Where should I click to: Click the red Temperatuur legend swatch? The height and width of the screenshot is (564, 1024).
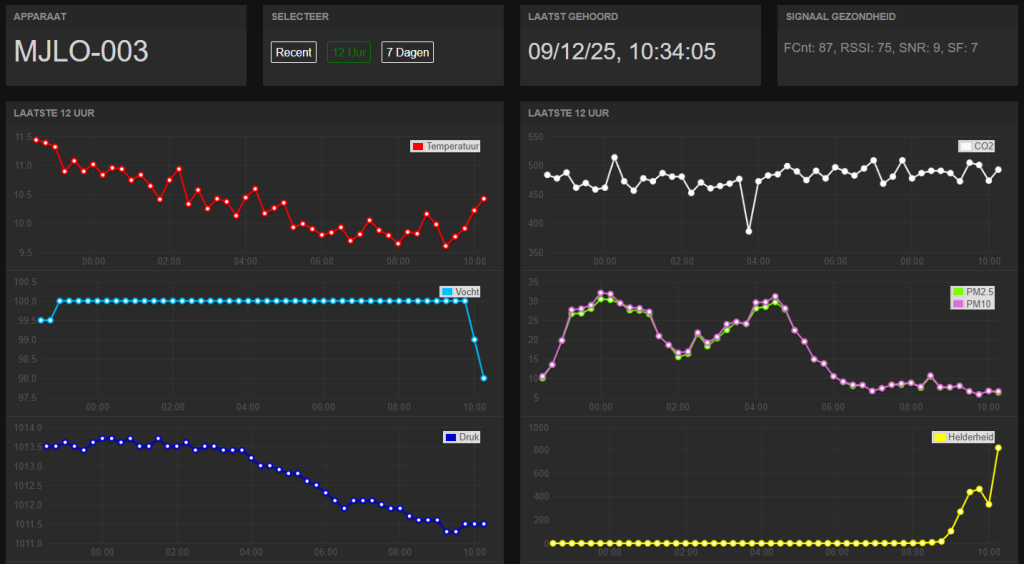pos(418,146)
